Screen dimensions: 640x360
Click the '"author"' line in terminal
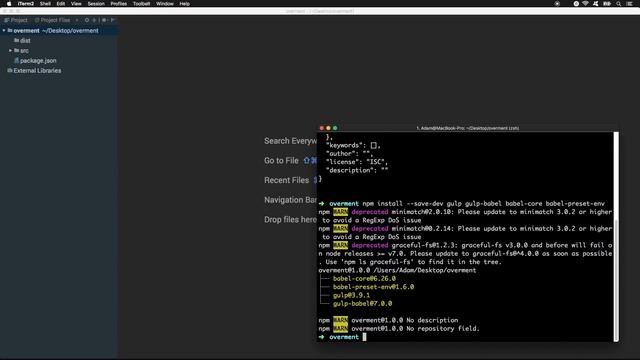coord(349,153)
